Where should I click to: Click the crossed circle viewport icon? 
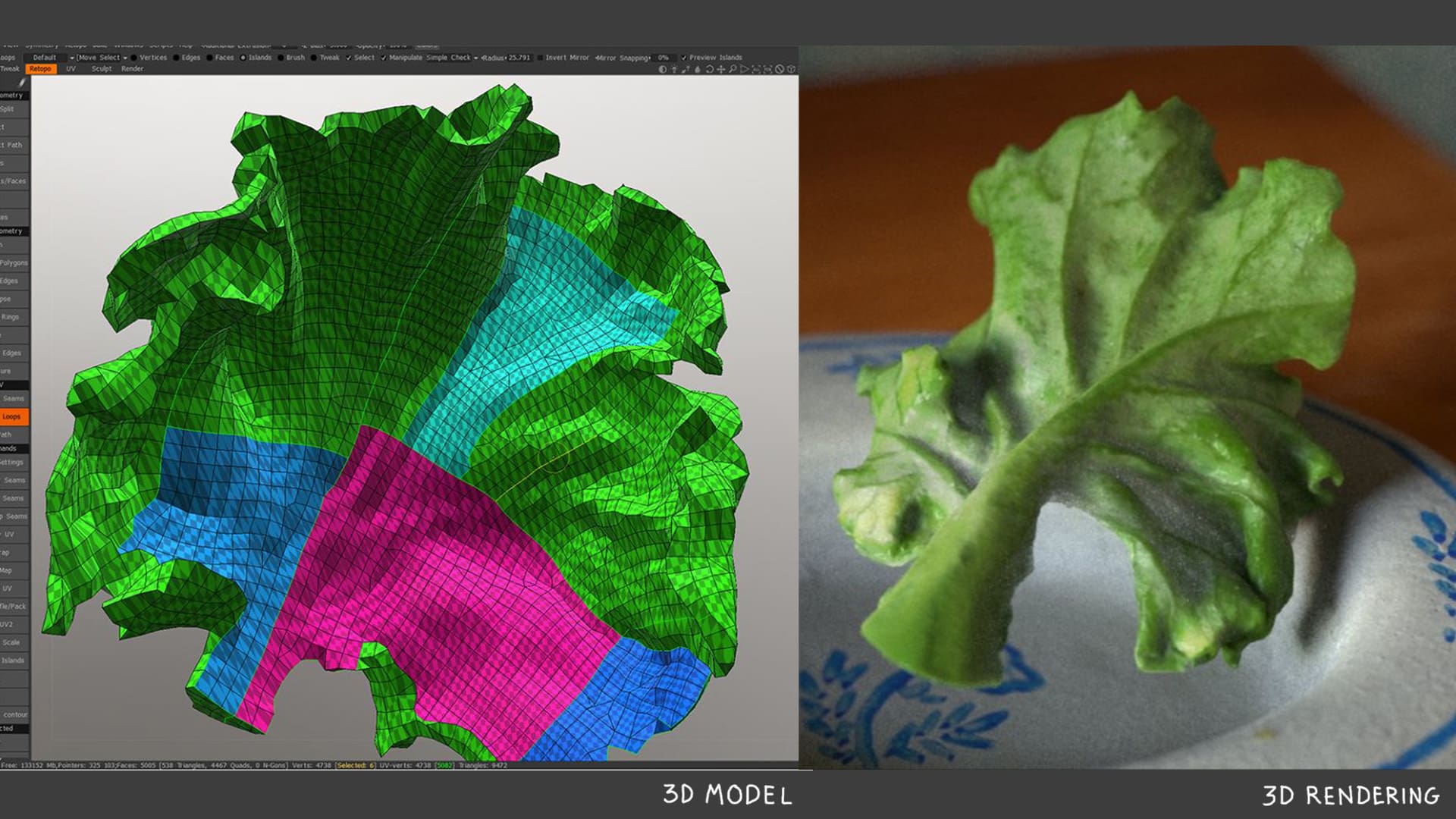pyautogui.click(x=780, y=69)
